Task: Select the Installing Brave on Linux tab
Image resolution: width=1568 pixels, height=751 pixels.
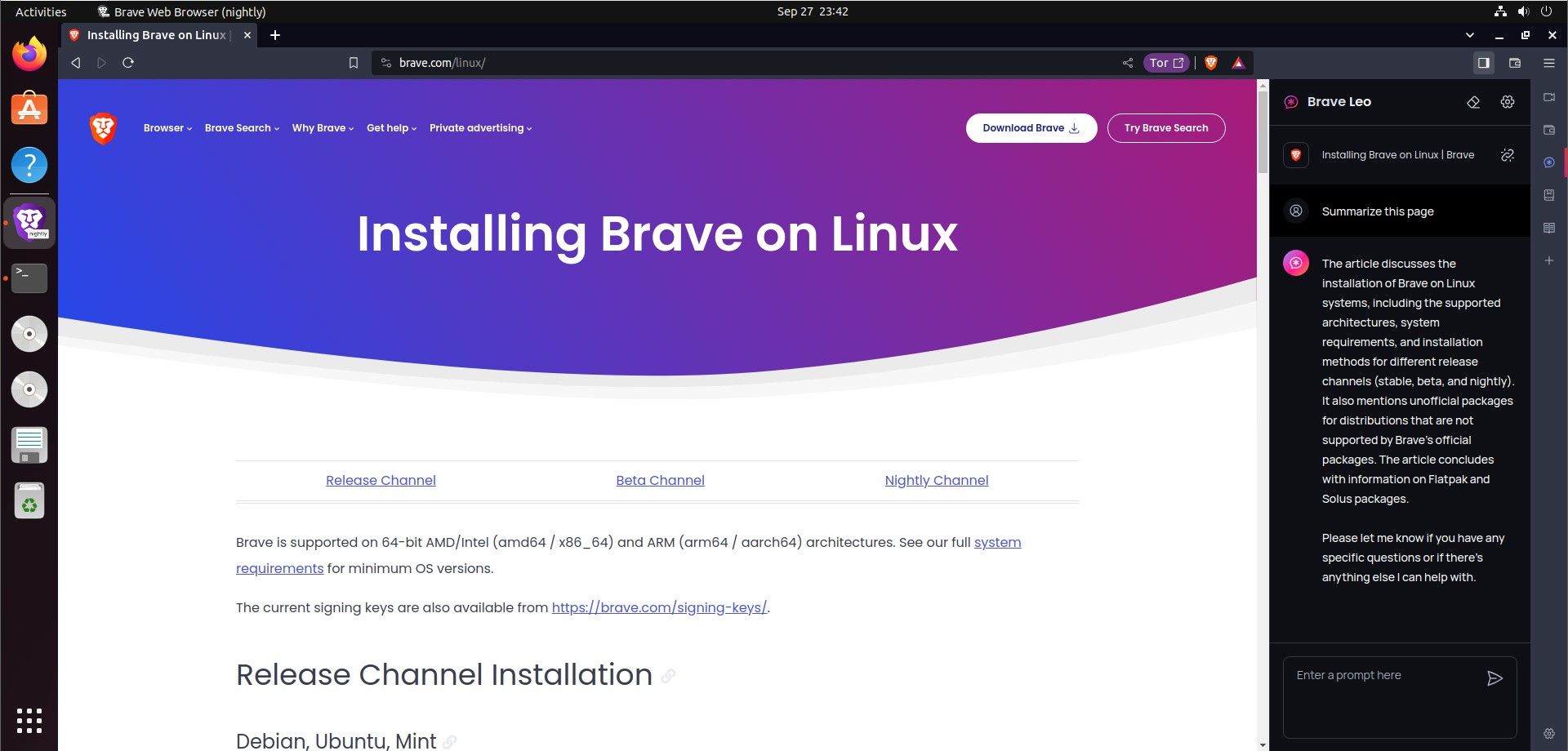Action: pyautogui.click(x=157, y=35)
